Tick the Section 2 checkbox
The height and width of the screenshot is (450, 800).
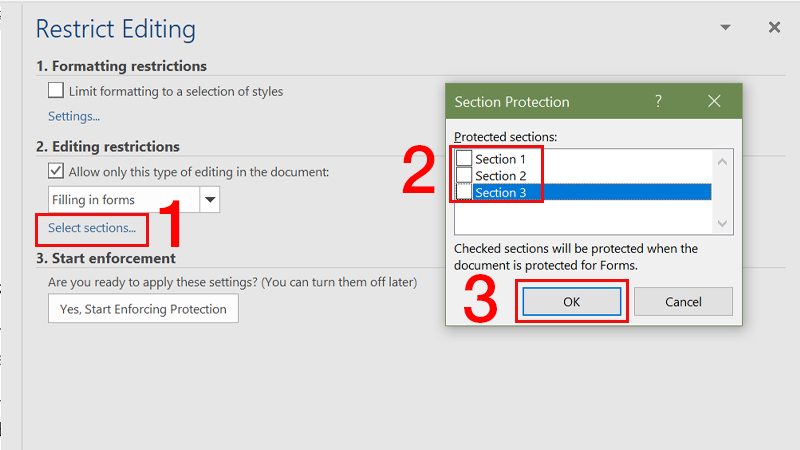[x=464, y=175]
